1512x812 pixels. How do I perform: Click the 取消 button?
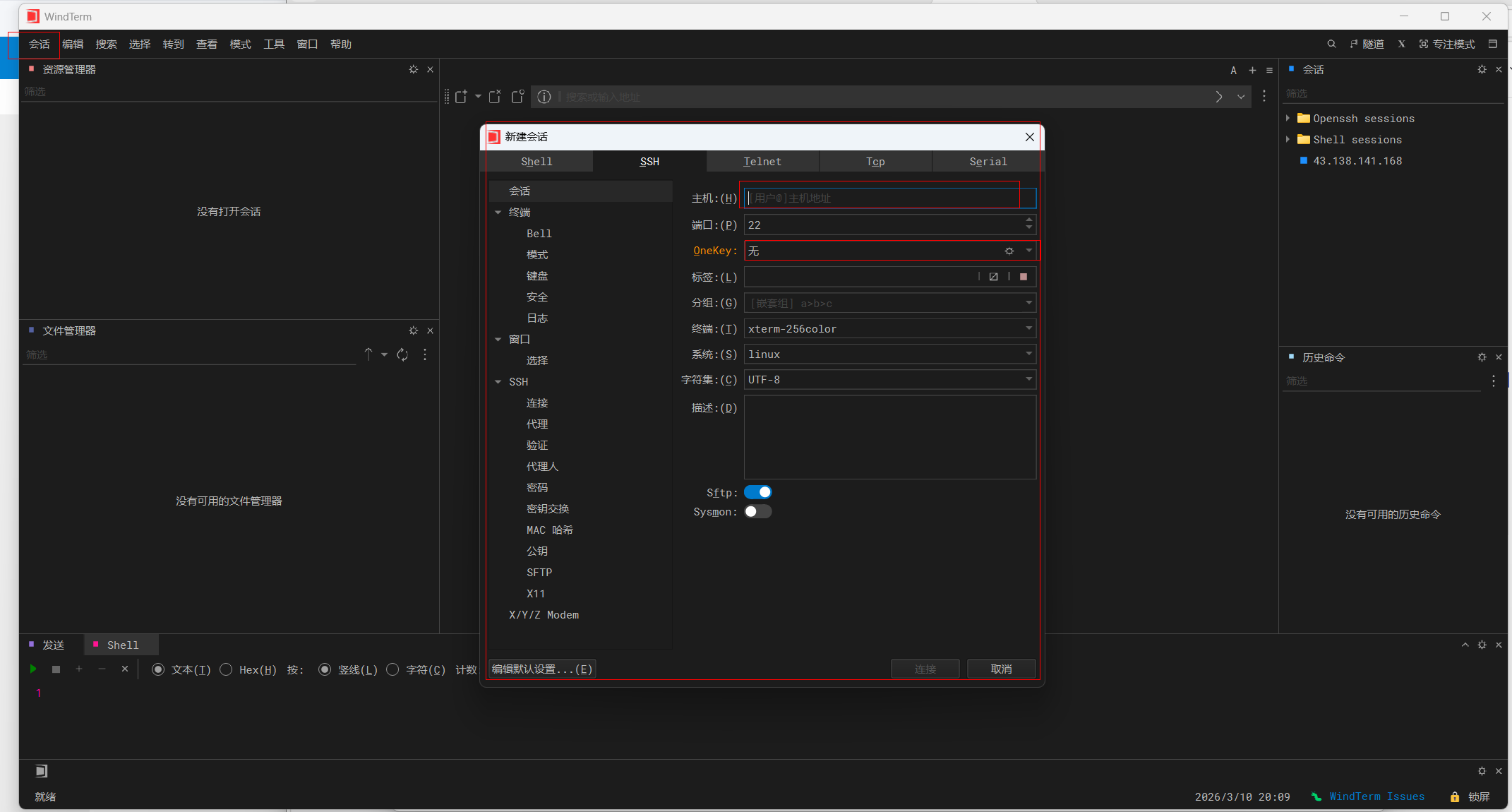[1001, 669]
